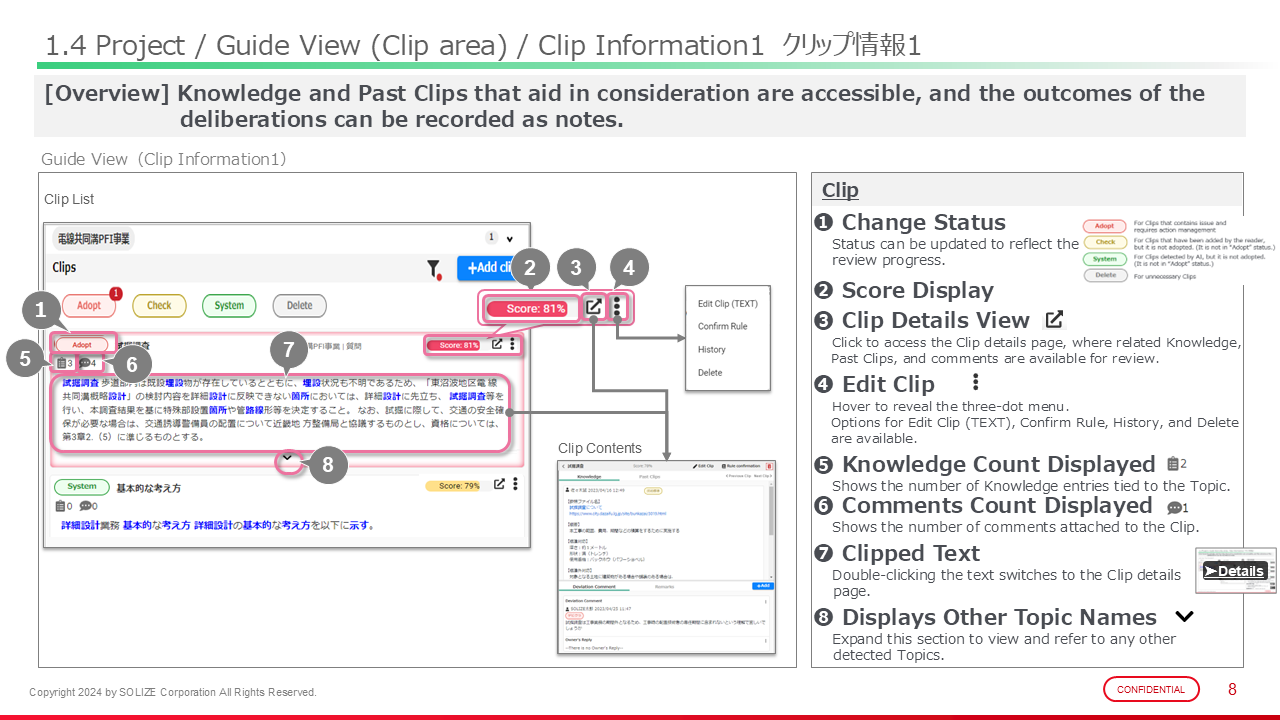Change the Adopt status tag on first clip
The width and height of the screenshot is (1280, 720).
click(x=82, y=345)
